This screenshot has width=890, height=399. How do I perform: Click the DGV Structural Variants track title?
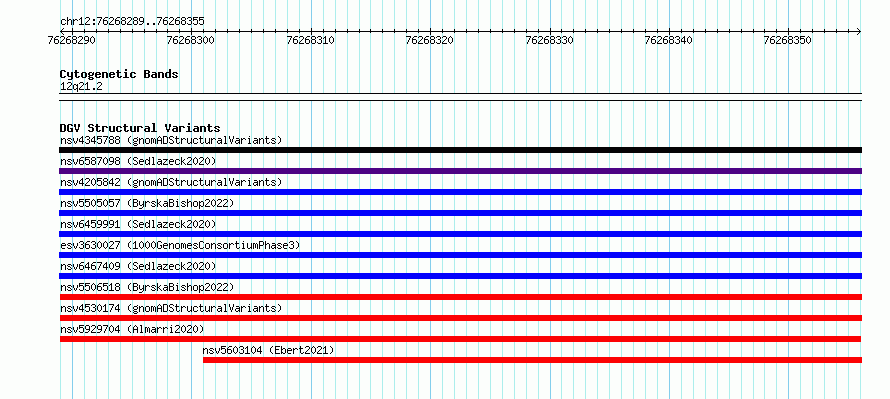(x=140, y=128)
